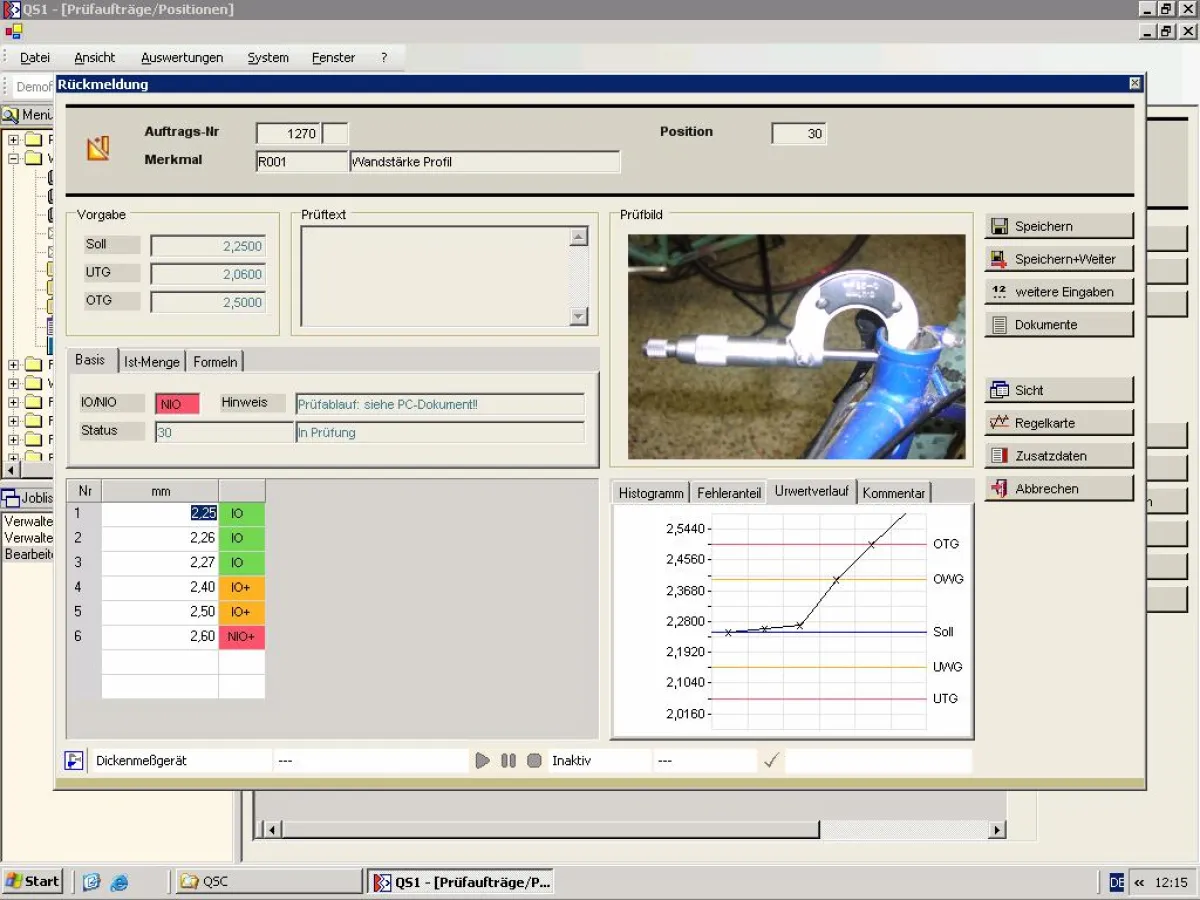The width and height of the screenshot is (1200, 900).
Task: Open Internet Explorer from the quick launch
Action: [120, 881]
